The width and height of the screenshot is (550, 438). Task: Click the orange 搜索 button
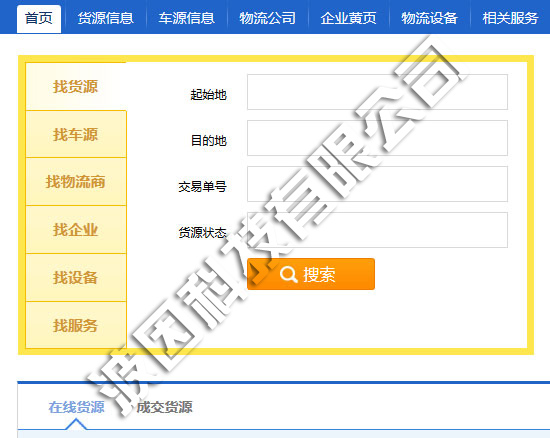coord(311,274)
